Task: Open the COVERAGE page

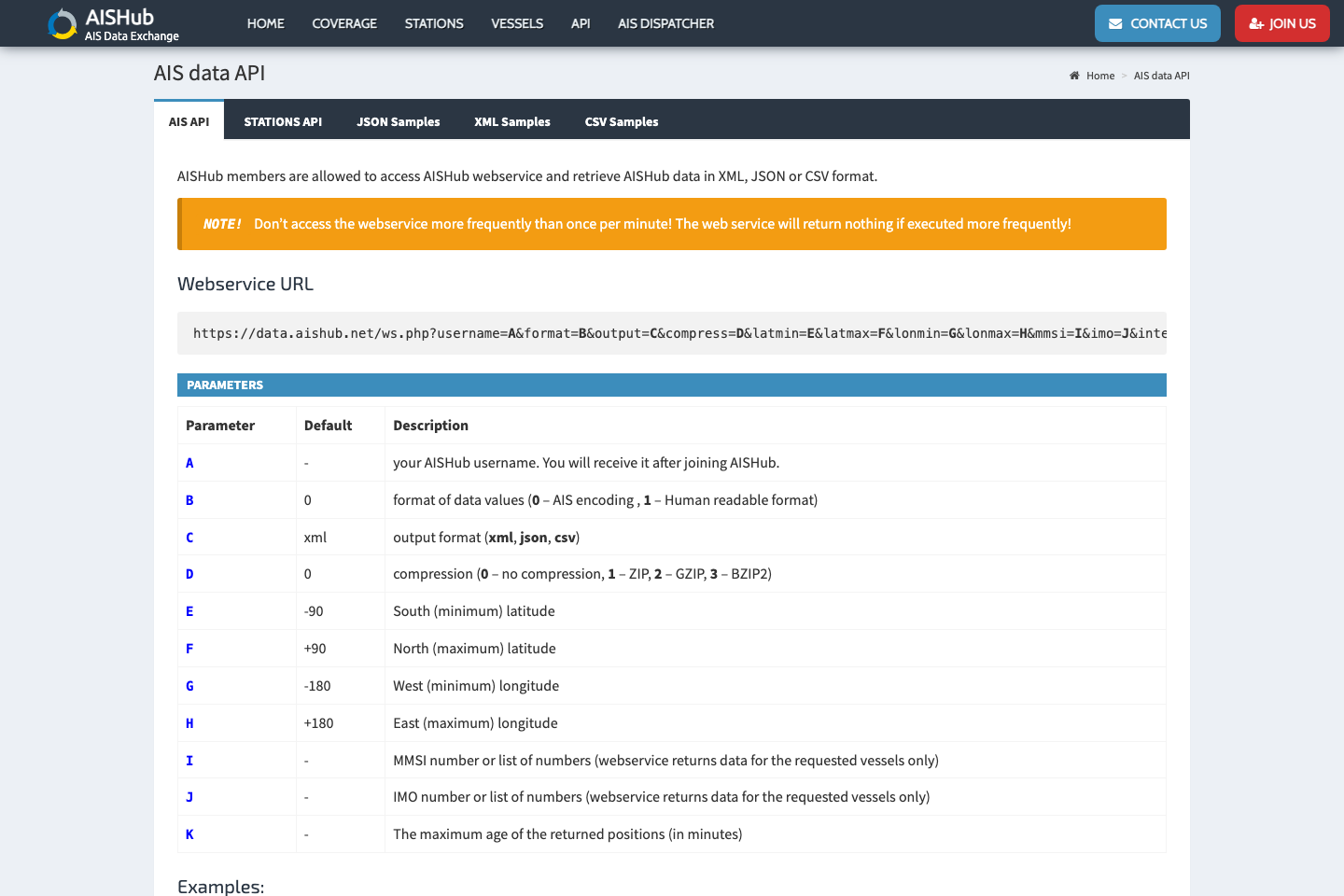Action: (343, 23)
